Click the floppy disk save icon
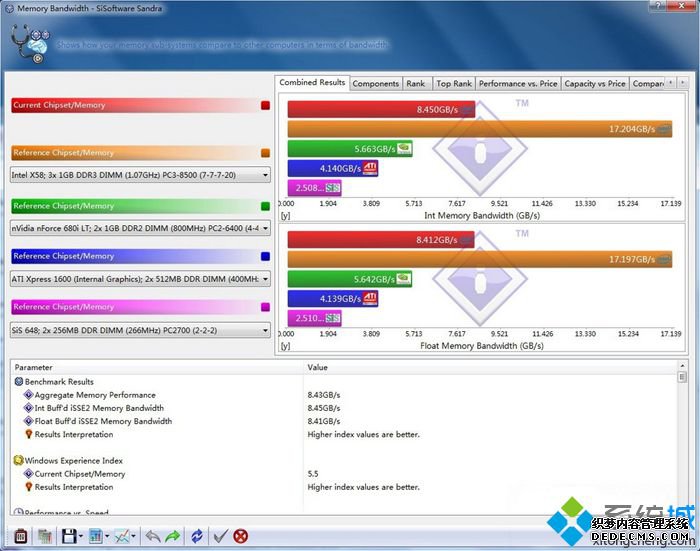This screenshot has height=551, width=700. tap(69, 536)
